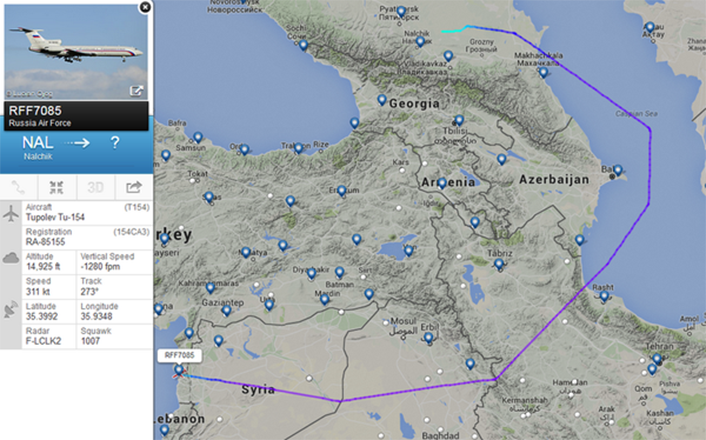This screenshot has height=440, width=706.
Task: Click the airplane icon beside Aircraft details
Action: pyautogui.click(x=11, y=214)
